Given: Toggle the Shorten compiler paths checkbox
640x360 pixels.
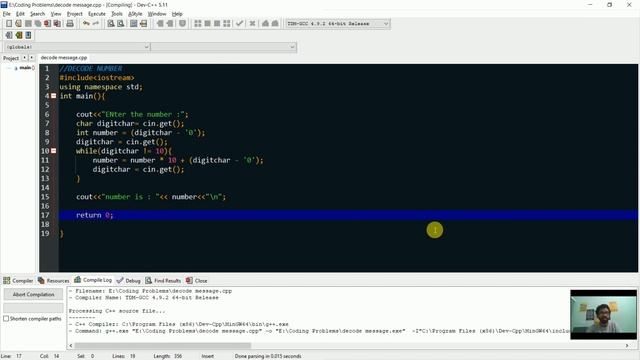Looking at the screenshot, I should [6, 318].
